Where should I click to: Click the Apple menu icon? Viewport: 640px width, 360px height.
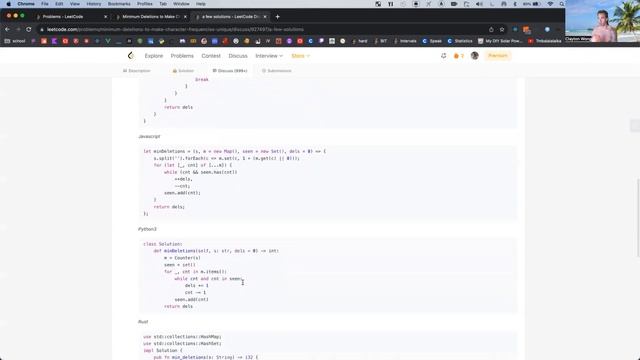click(9, 4)
